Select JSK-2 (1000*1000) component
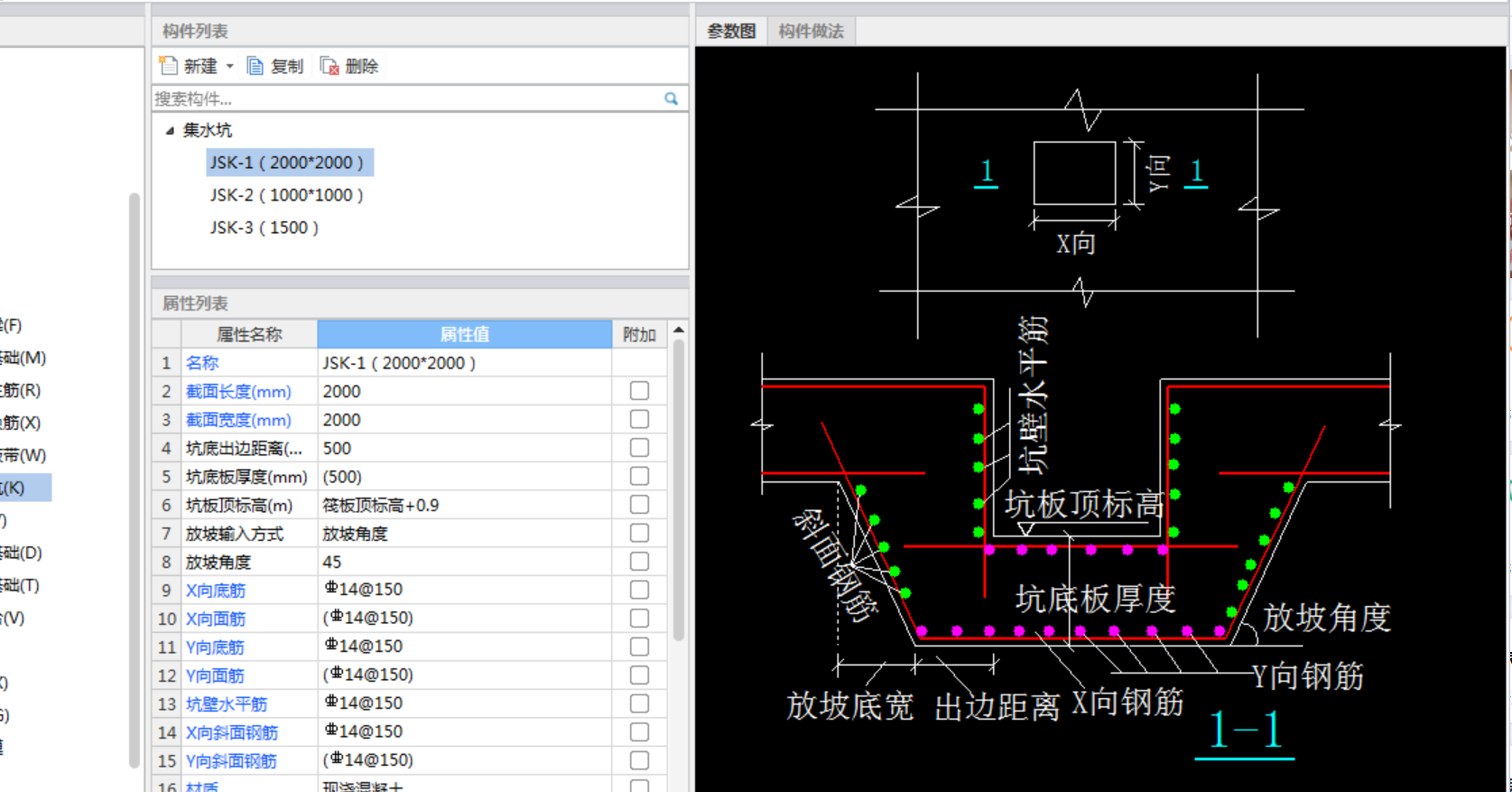This screenshot has width=1512, height=792. click(287, 195)
